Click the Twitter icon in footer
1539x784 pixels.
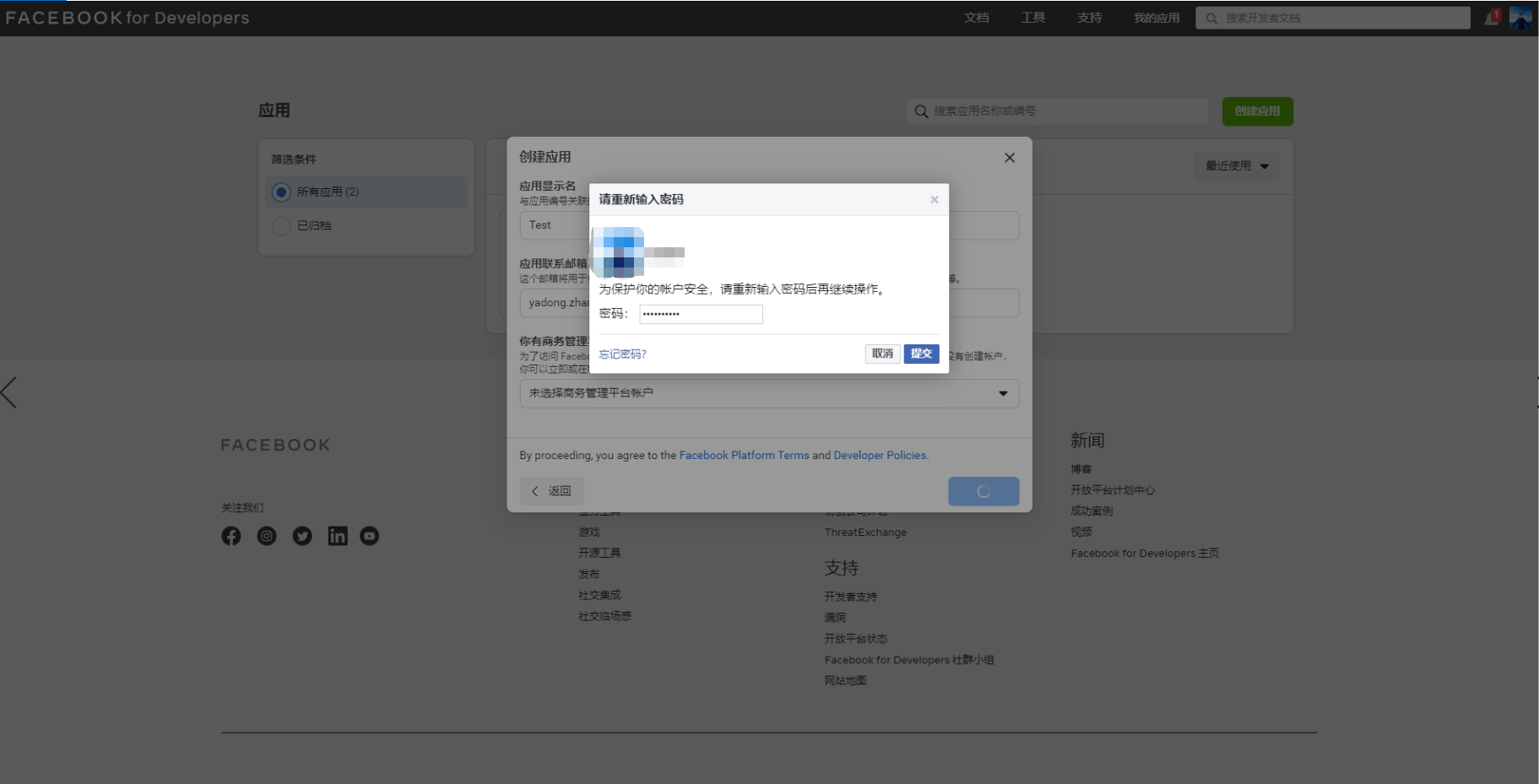pos(302,536)
